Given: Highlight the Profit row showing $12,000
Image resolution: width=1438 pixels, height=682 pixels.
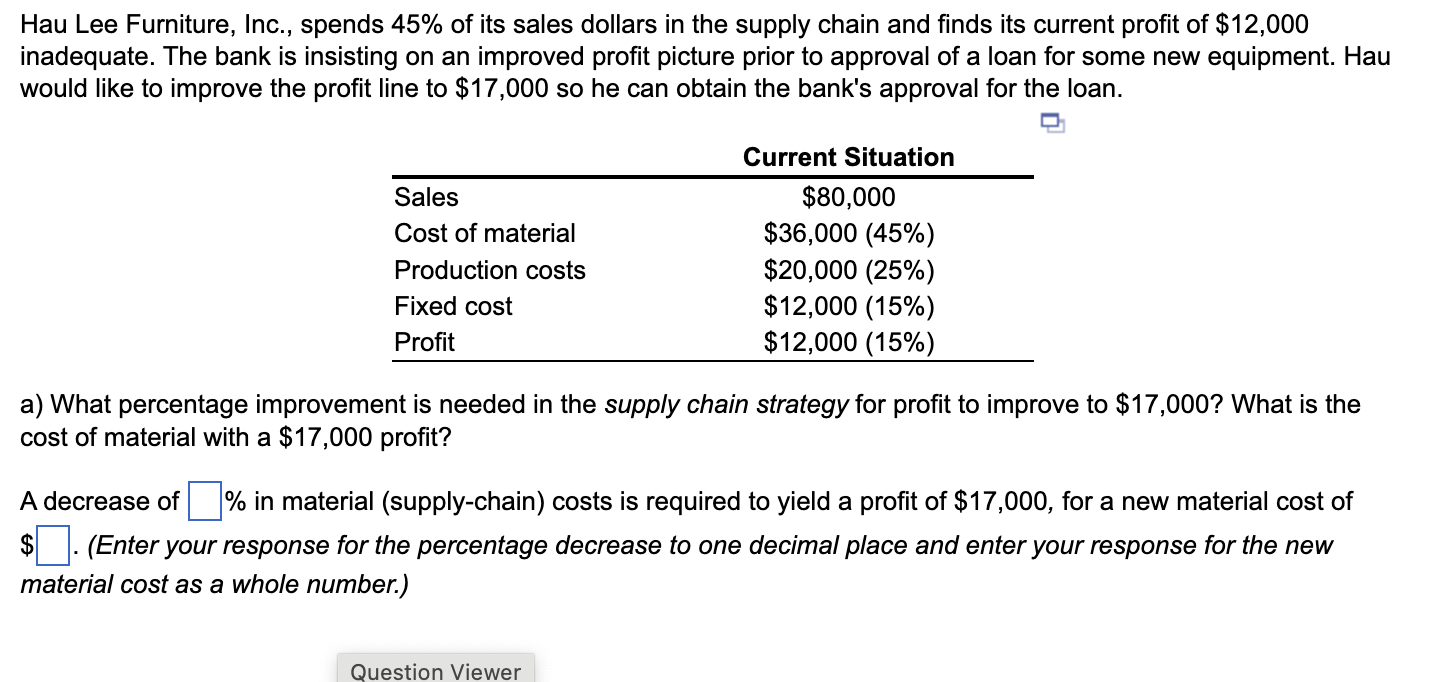Looking at the screenshot, I should (848, 342).
